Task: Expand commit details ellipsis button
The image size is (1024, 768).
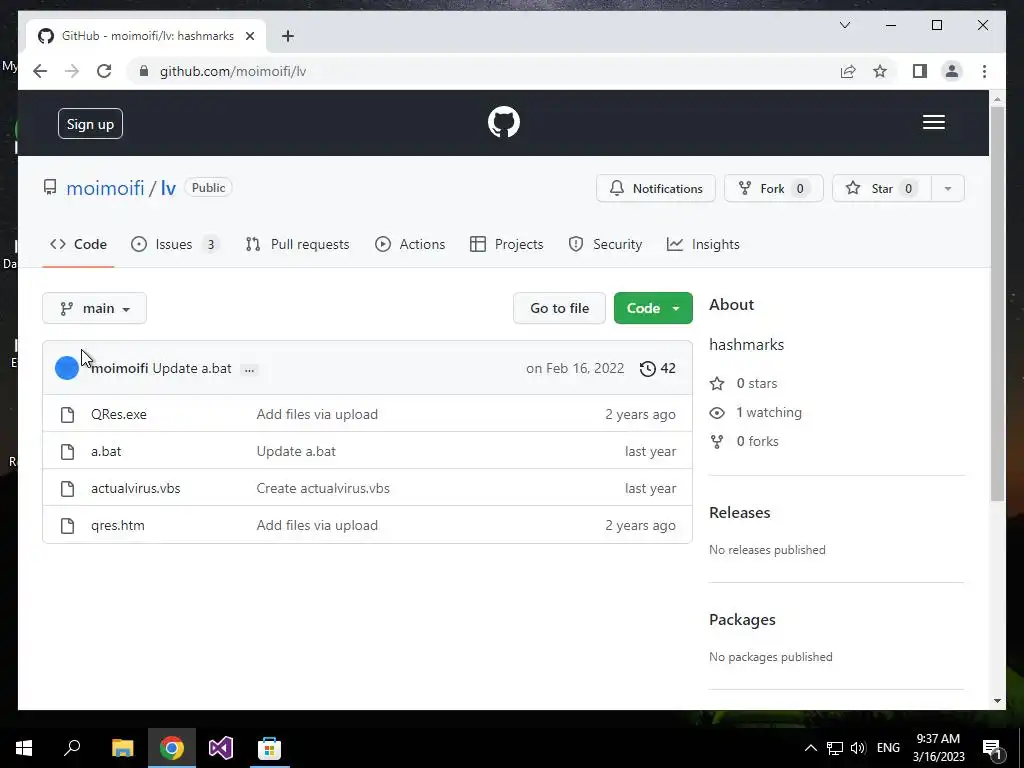Action: [x=249, y=370]
